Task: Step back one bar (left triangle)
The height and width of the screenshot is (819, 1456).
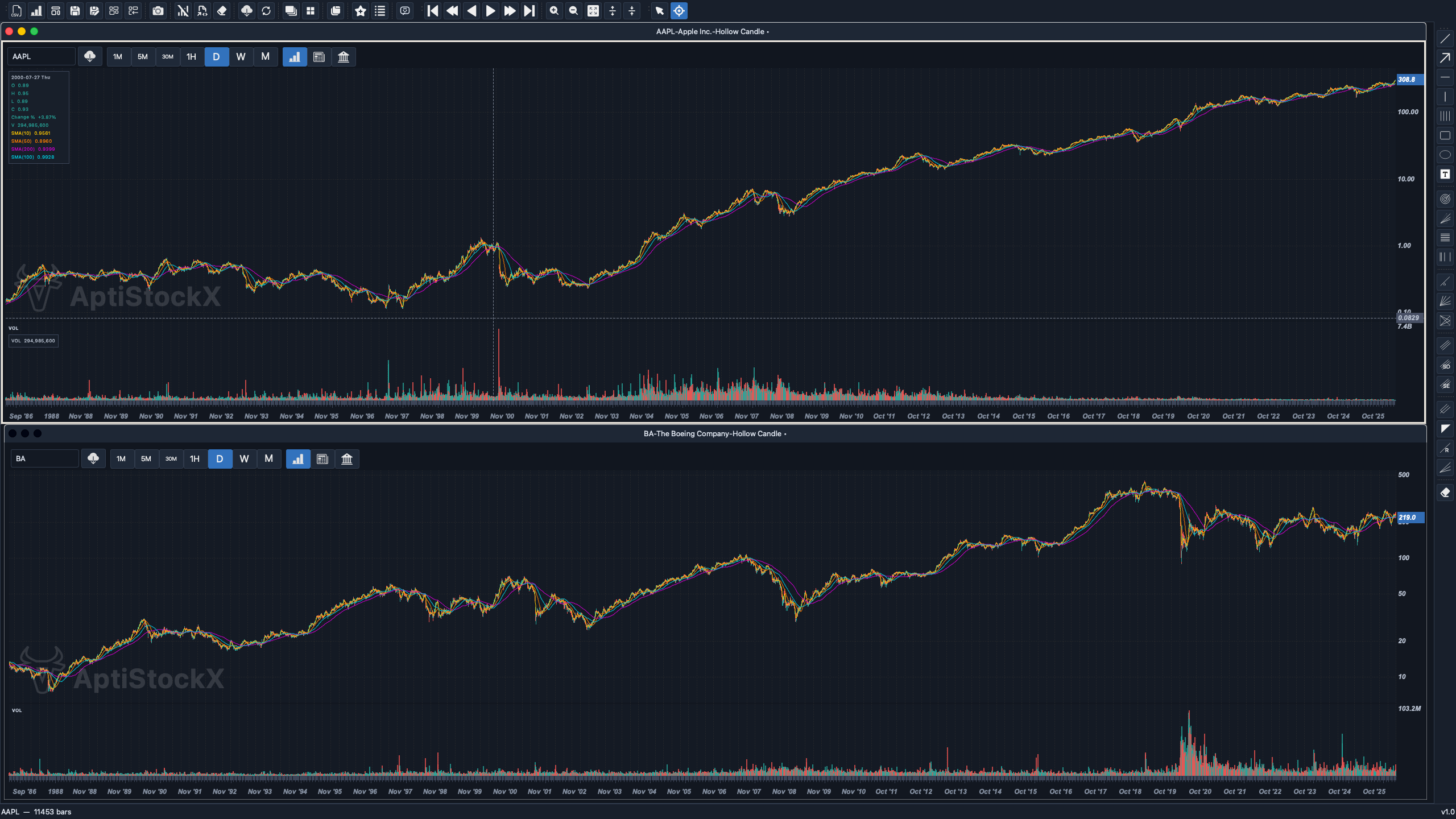Action: 471,11
